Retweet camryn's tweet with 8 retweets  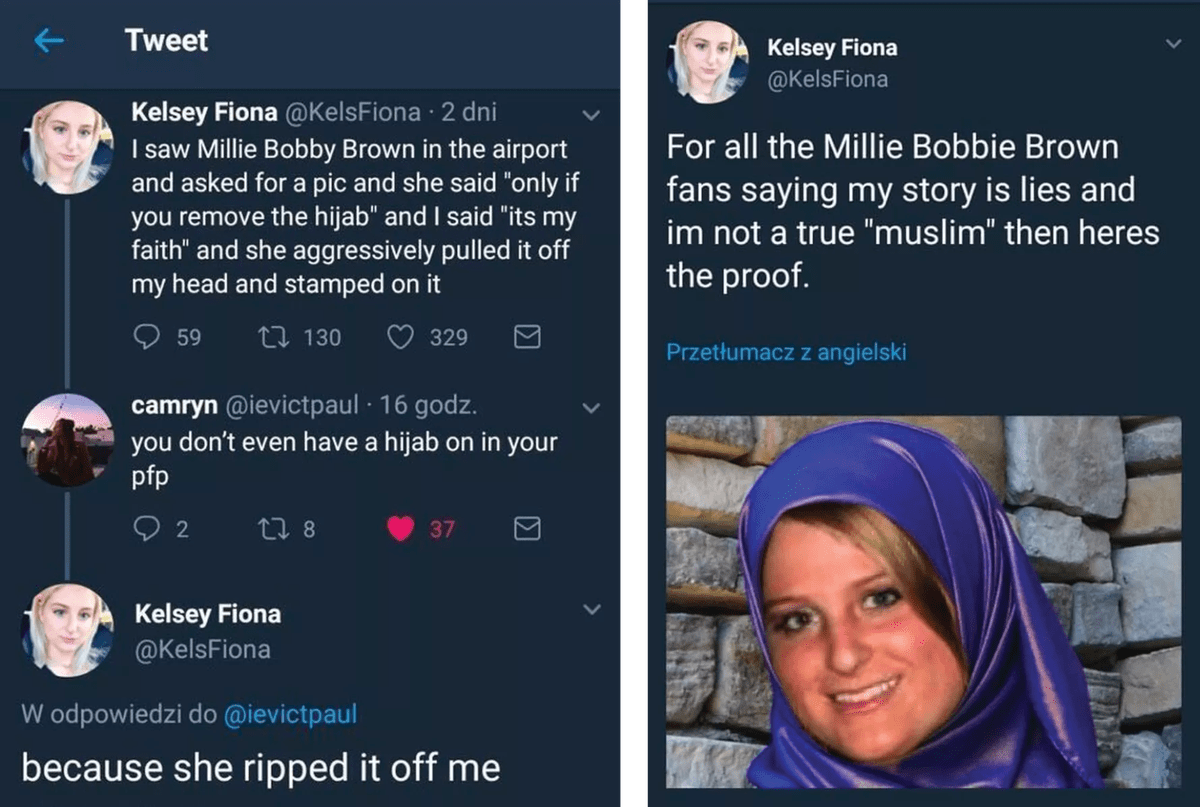(271, 529)
